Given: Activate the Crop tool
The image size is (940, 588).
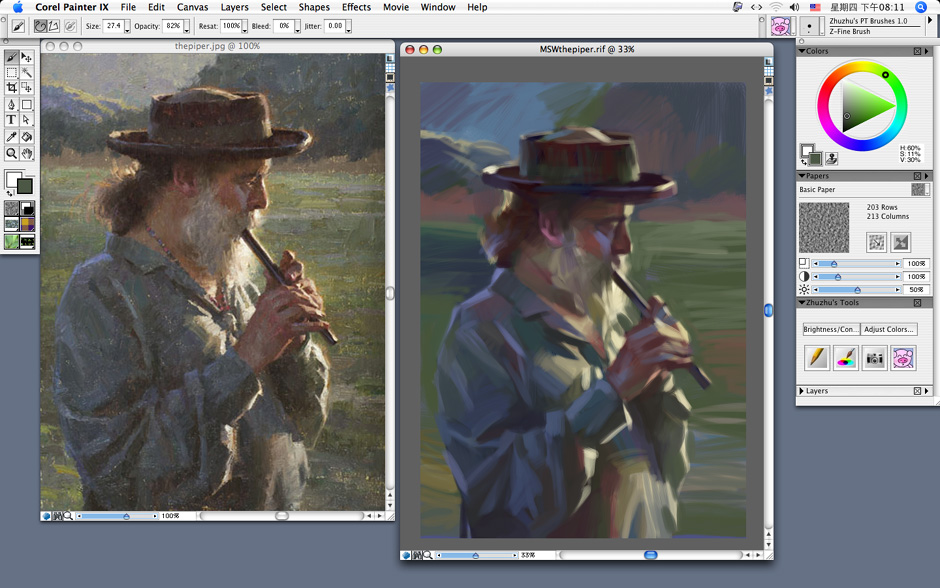Looking at the screenshot, I should [x=11, y=88].
